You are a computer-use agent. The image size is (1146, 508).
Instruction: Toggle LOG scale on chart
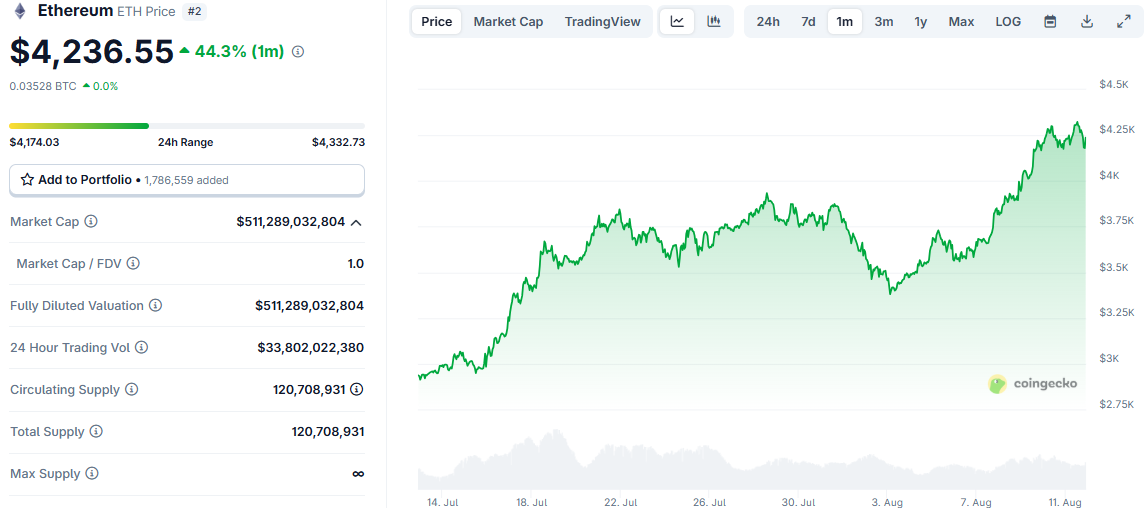click(x=1009, y=21)
